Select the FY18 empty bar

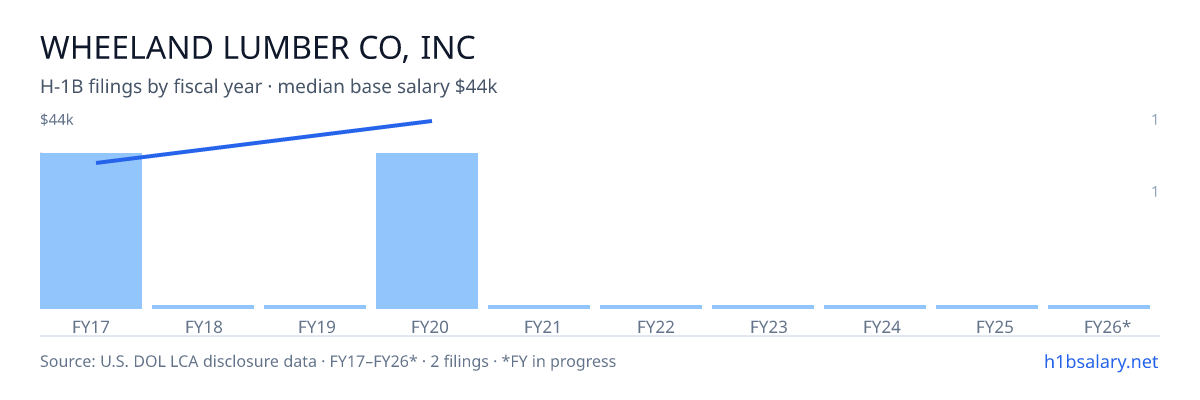pos(203,307)
